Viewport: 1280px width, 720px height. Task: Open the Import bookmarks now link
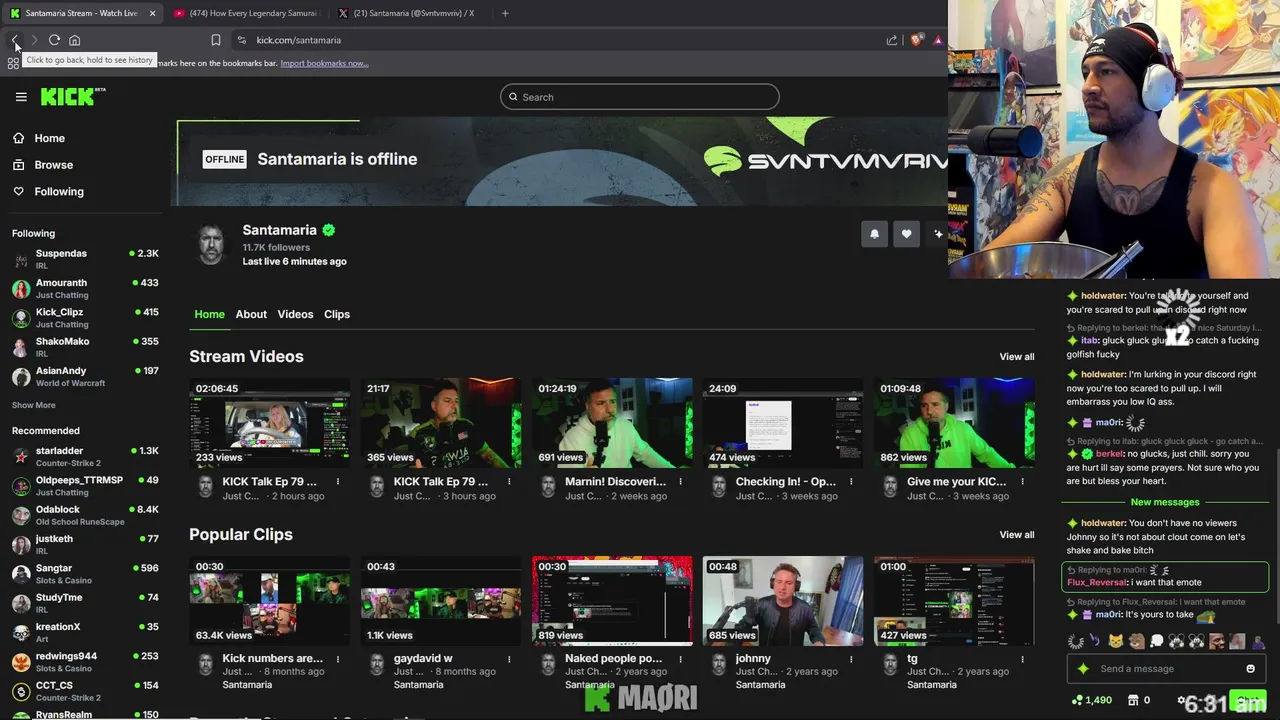click(x=324, y=63)
